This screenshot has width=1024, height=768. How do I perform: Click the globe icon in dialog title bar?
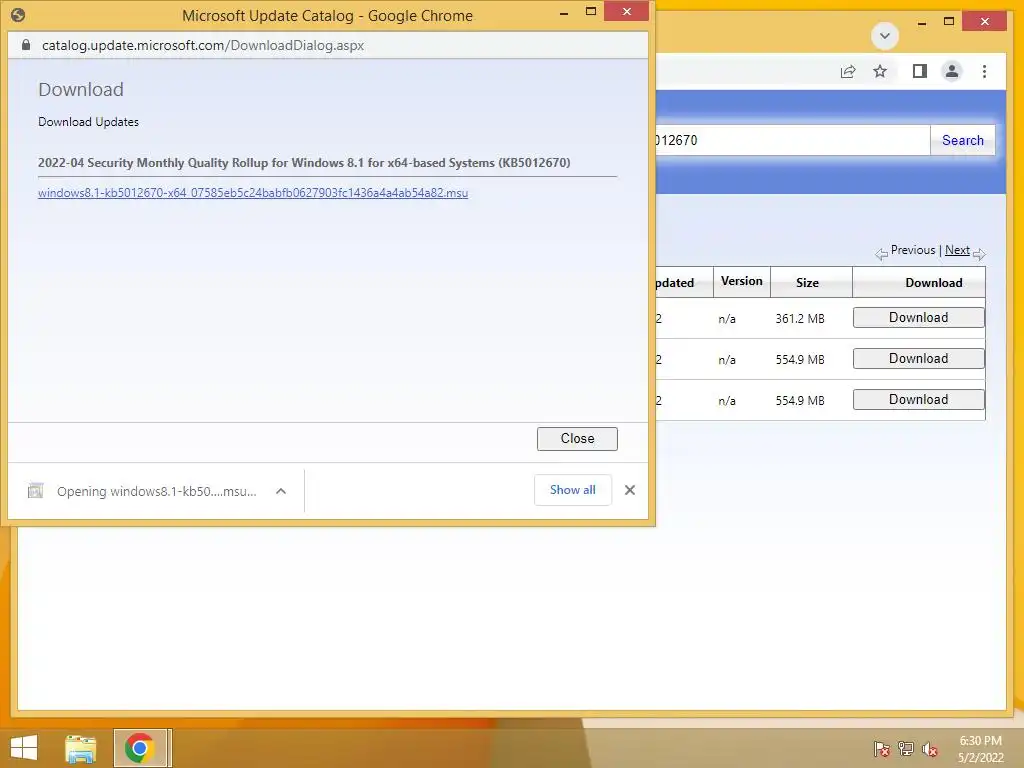[18, 15]
